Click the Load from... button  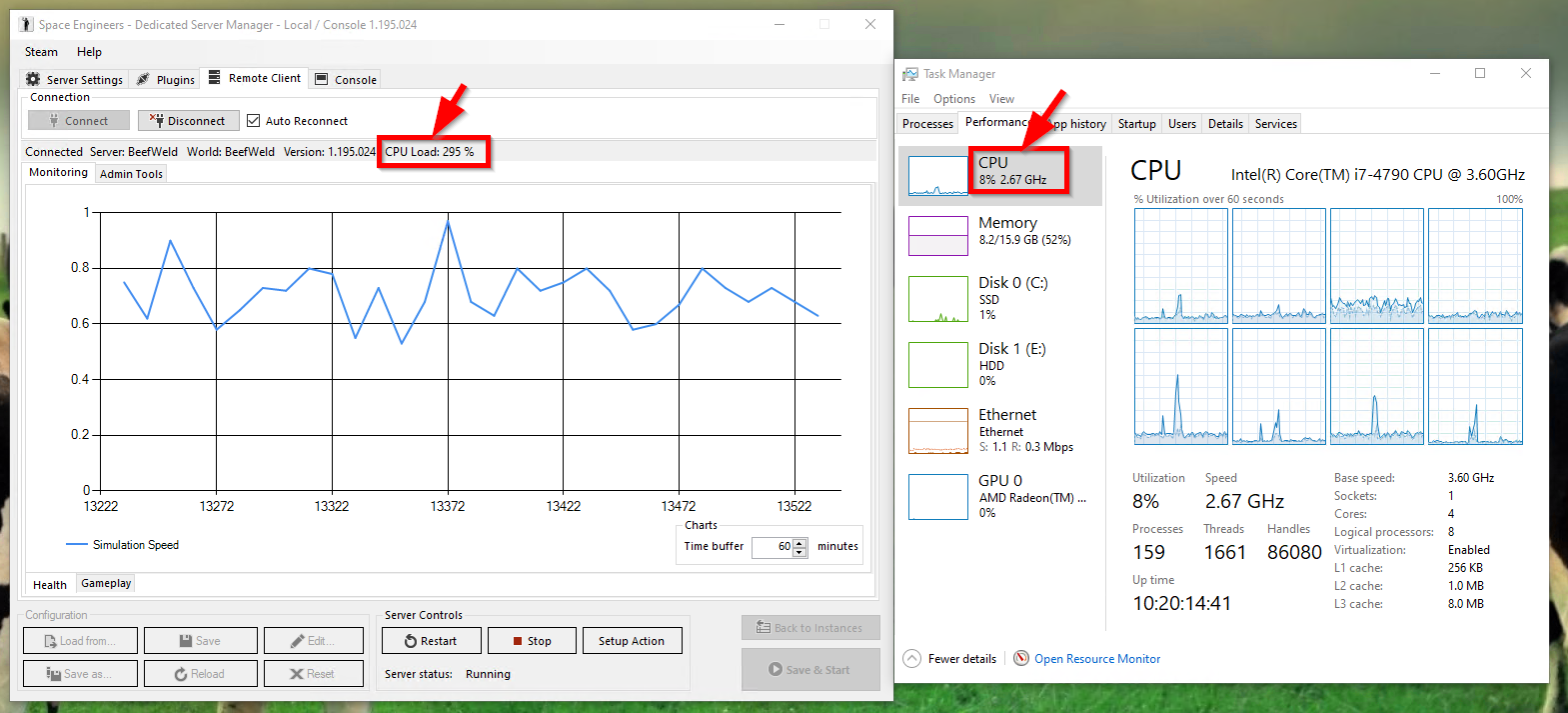pos(80,641)
